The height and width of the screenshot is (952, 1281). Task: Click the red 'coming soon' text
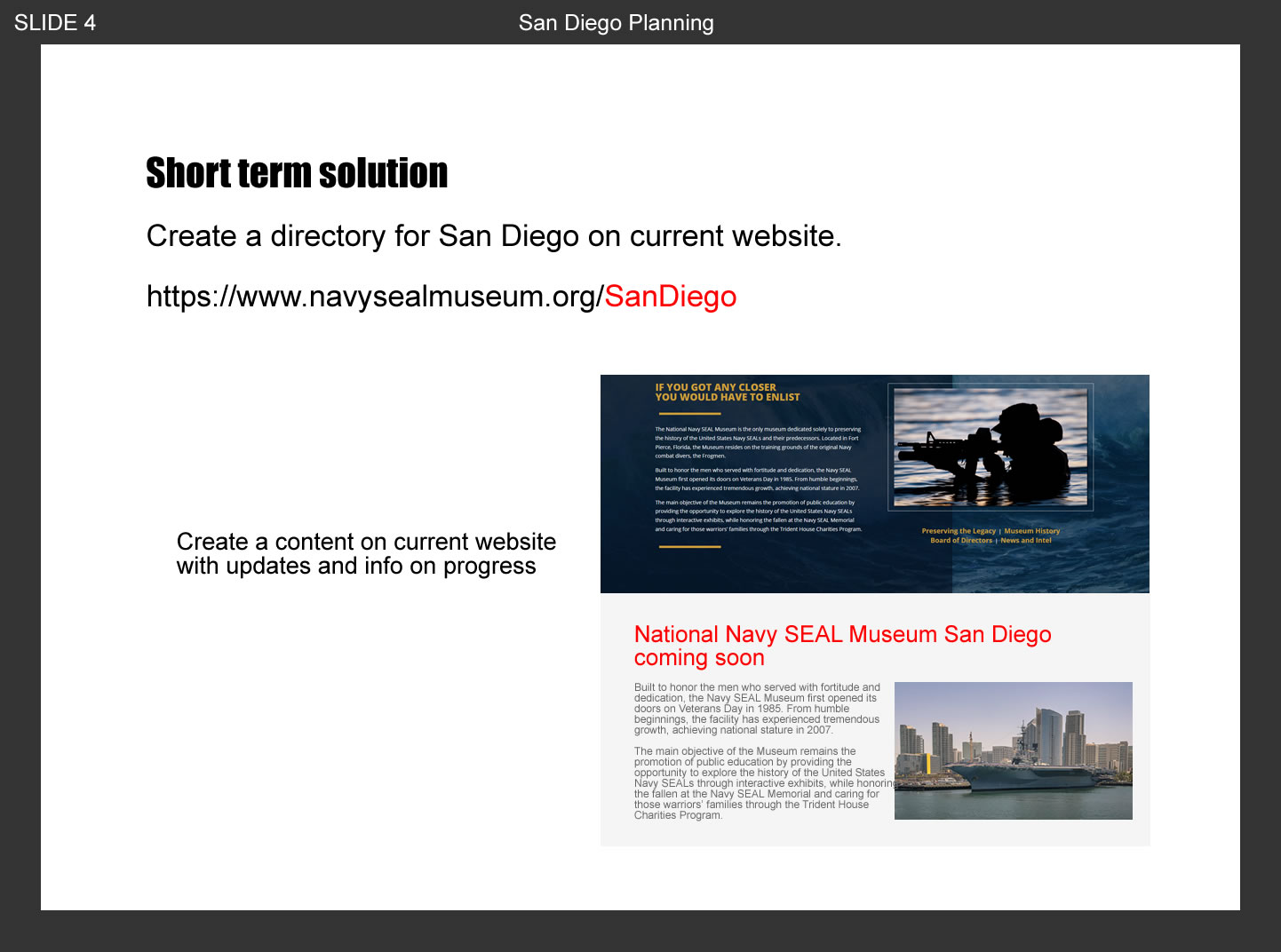coord(699,658)
